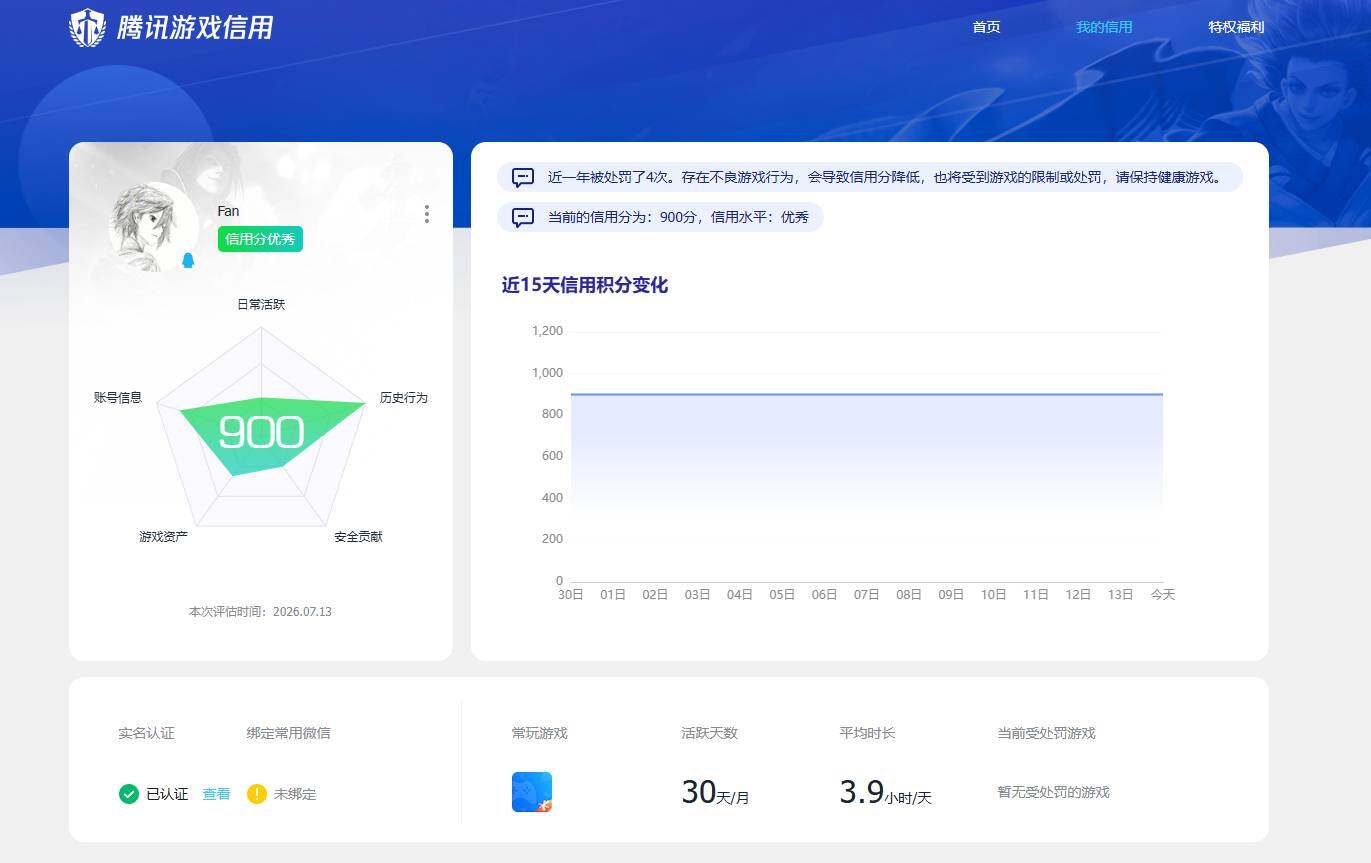Click the 本次评估时间:2026.07.13 text
Screen dimensions: 1371x863
point(260,611)
